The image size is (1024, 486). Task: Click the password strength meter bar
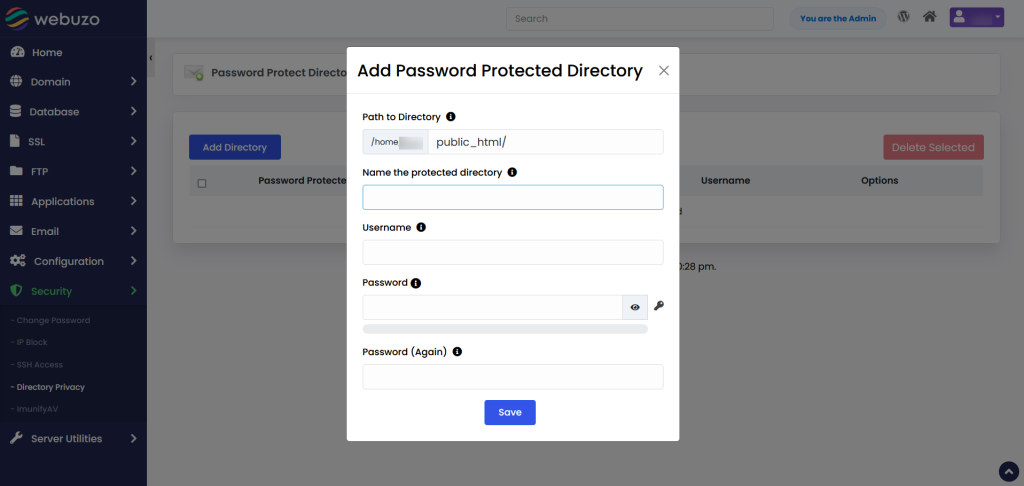pos(505,329)
